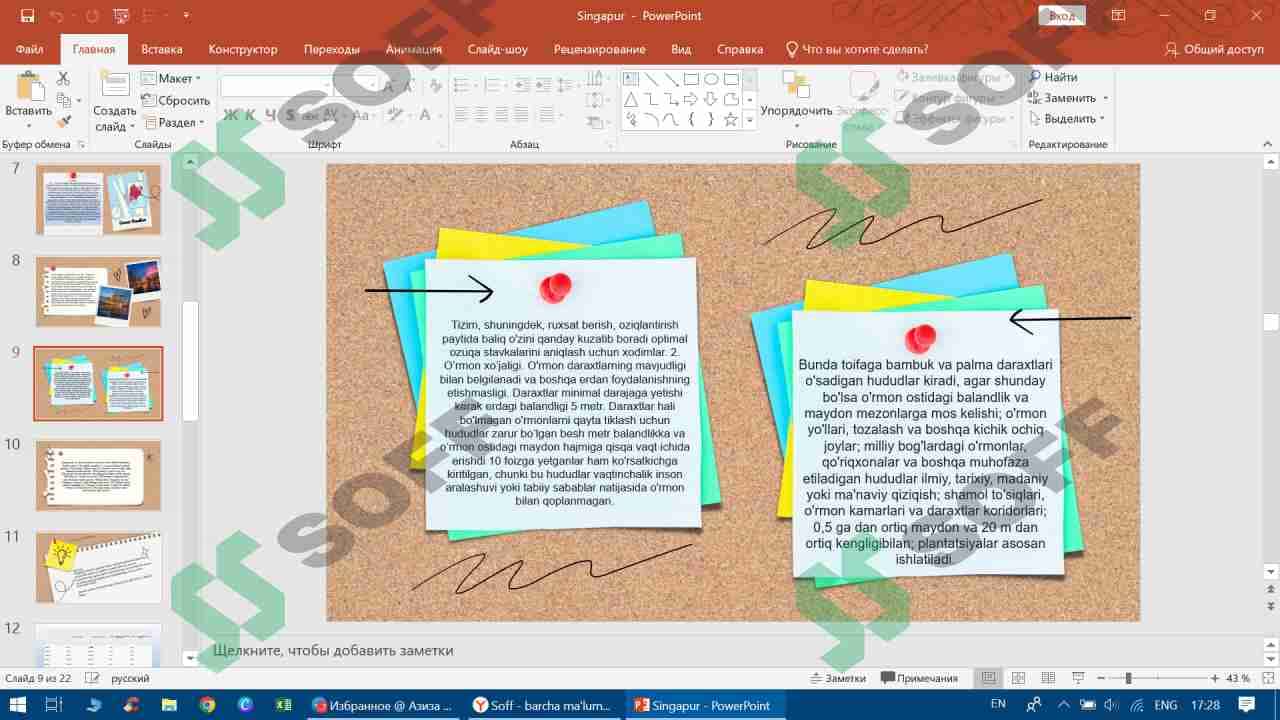The image size is (1280, 720).
Task: Open Chrome from the taskbar
Action: [x=207, y=705]
